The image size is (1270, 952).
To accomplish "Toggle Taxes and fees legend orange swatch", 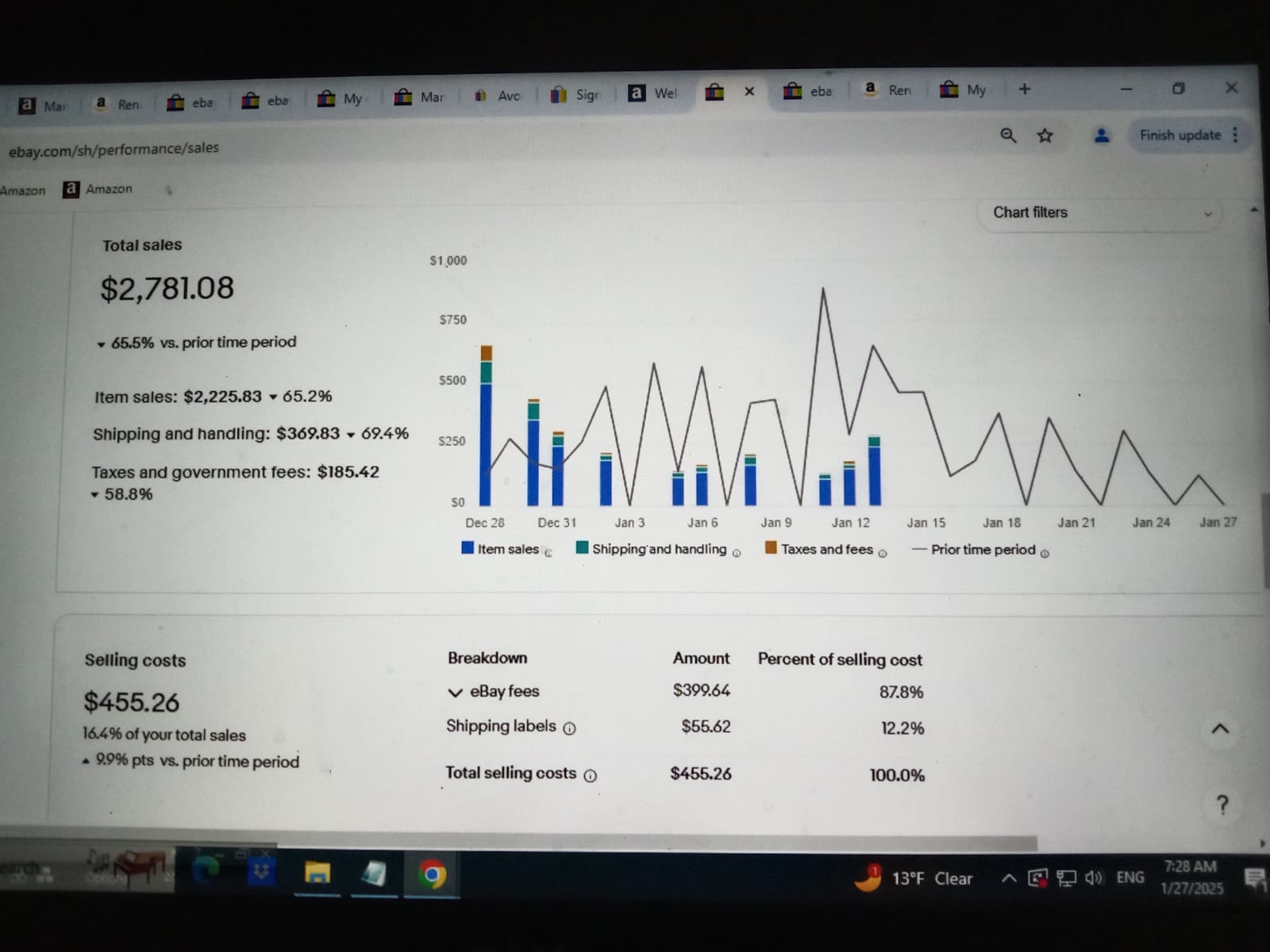I will [x=771, y=547].
